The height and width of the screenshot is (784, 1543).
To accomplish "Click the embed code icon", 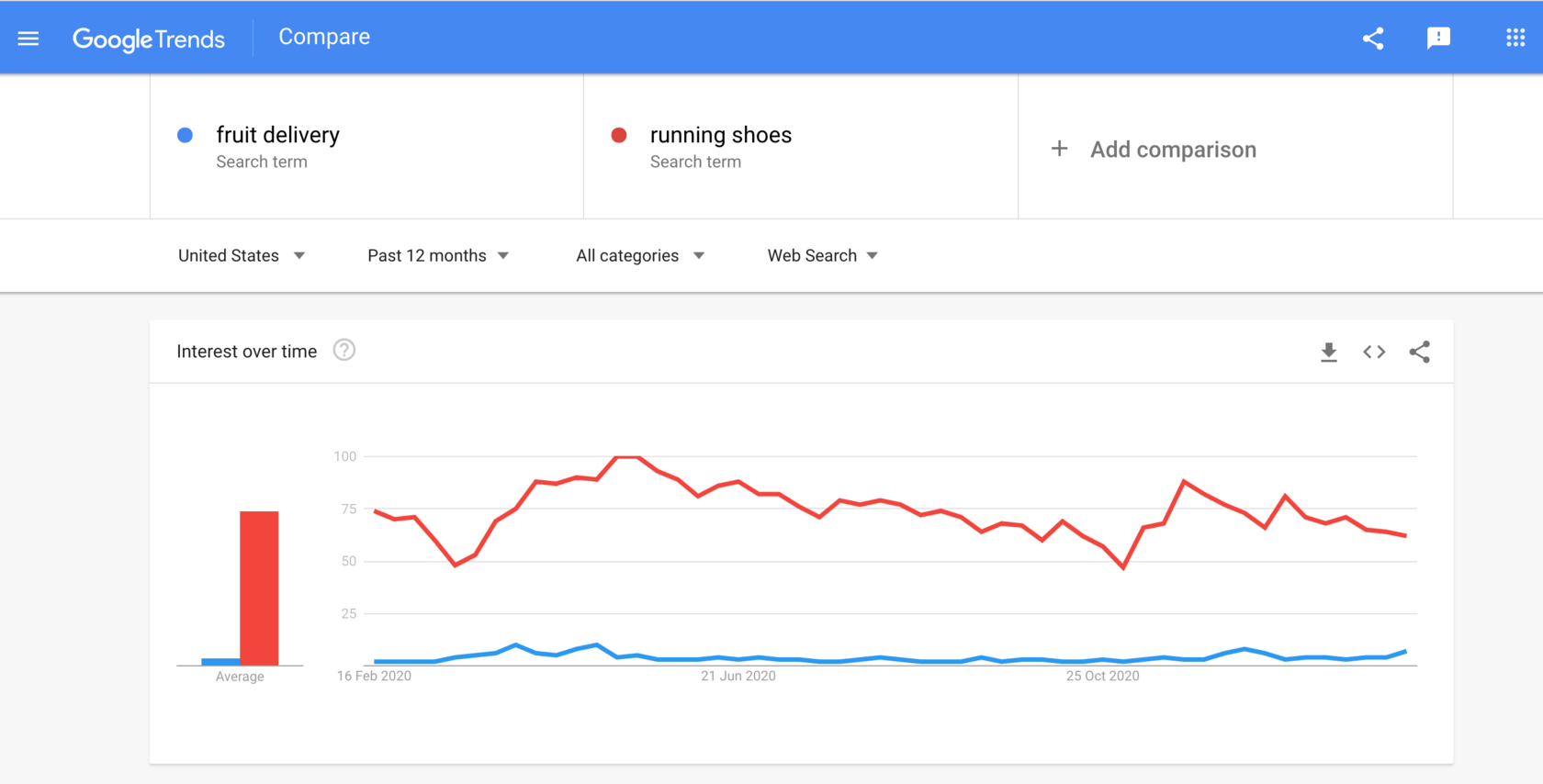I will pyautogui.click(x=1374, y=352).
